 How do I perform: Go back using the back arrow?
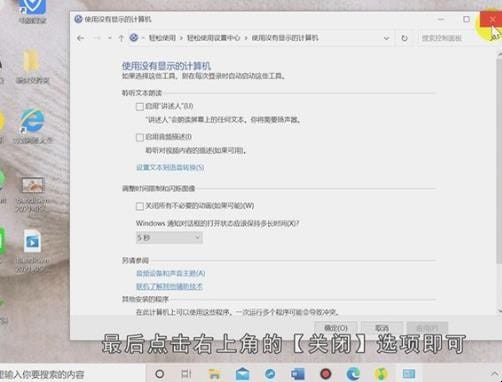[80, 38]
